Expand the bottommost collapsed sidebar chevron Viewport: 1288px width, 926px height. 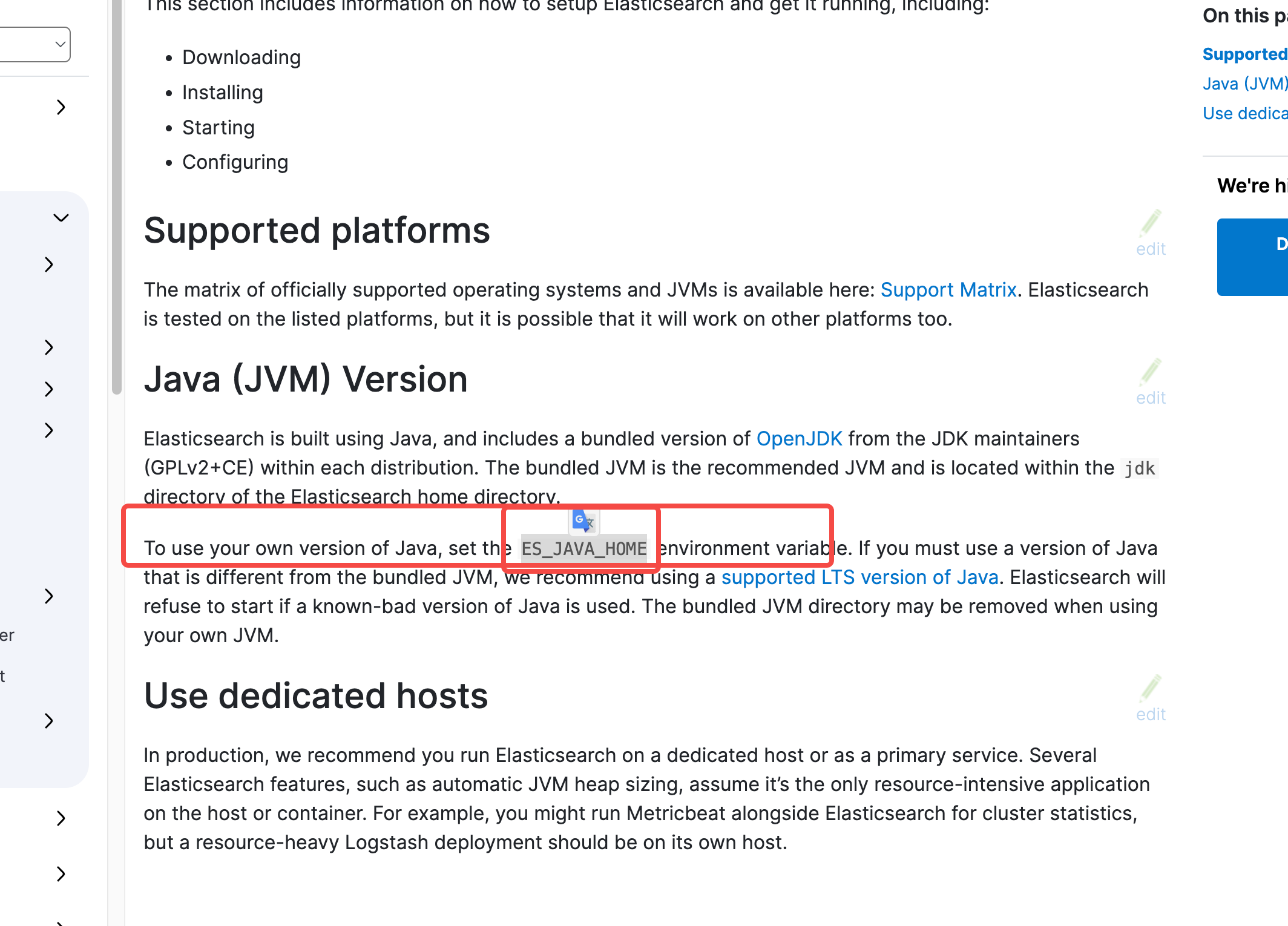(61, 874)
